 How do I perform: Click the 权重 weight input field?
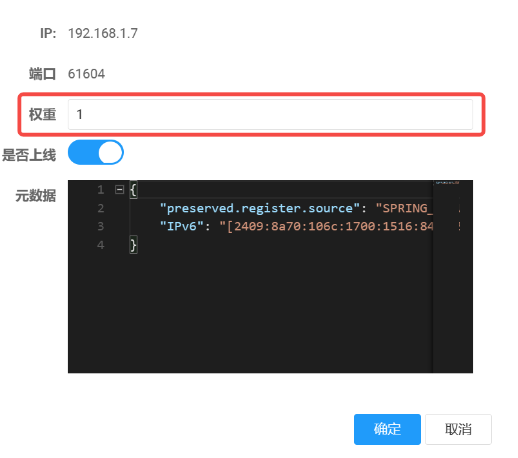(270, 114)
